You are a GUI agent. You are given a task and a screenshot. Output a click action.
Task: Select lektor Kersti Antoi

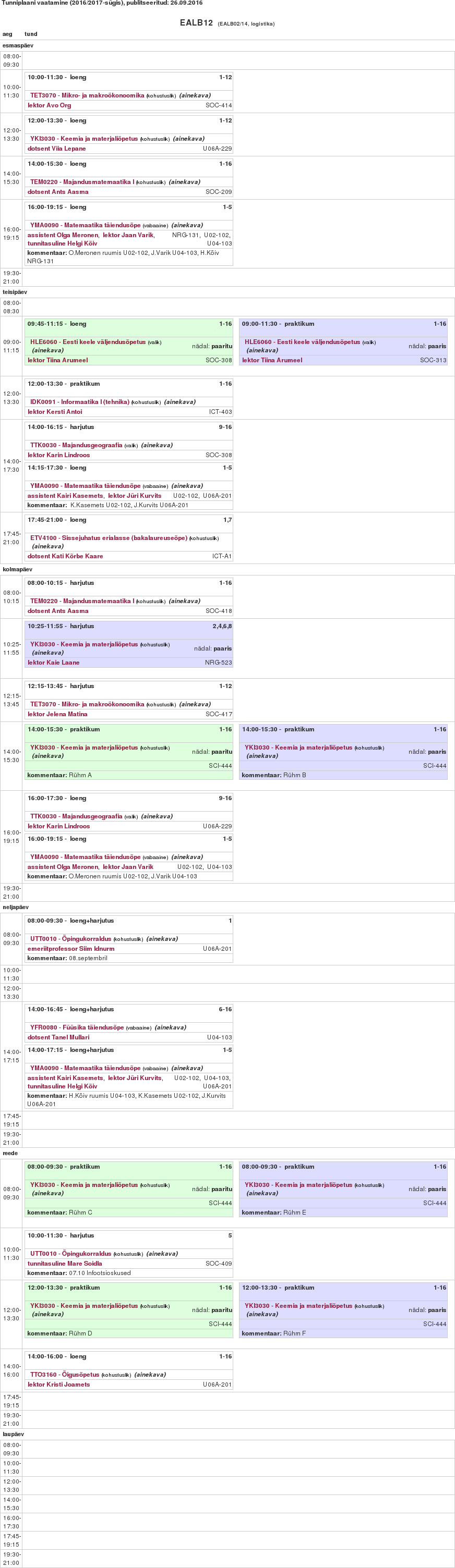[x=55, y=411]
